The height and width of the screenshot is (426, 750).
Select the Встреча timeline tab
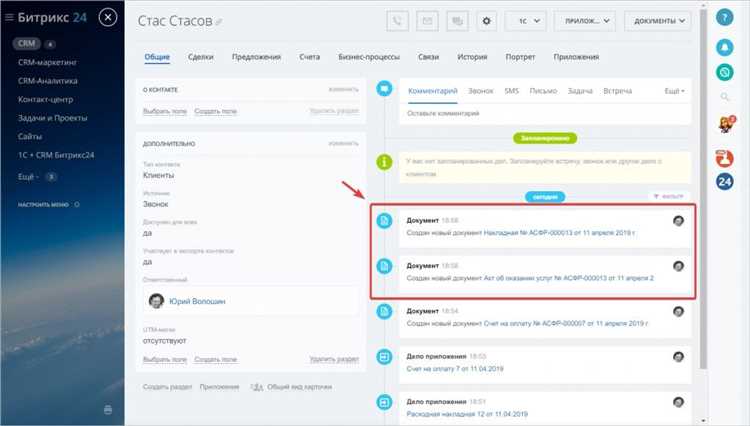coord(618,91)
